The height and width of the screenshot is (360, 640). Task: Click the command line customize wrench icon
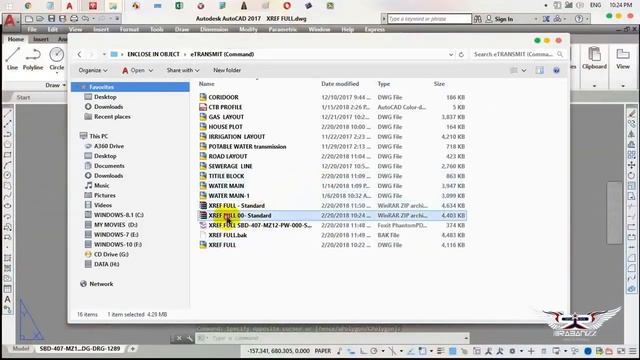coord(189,338)
